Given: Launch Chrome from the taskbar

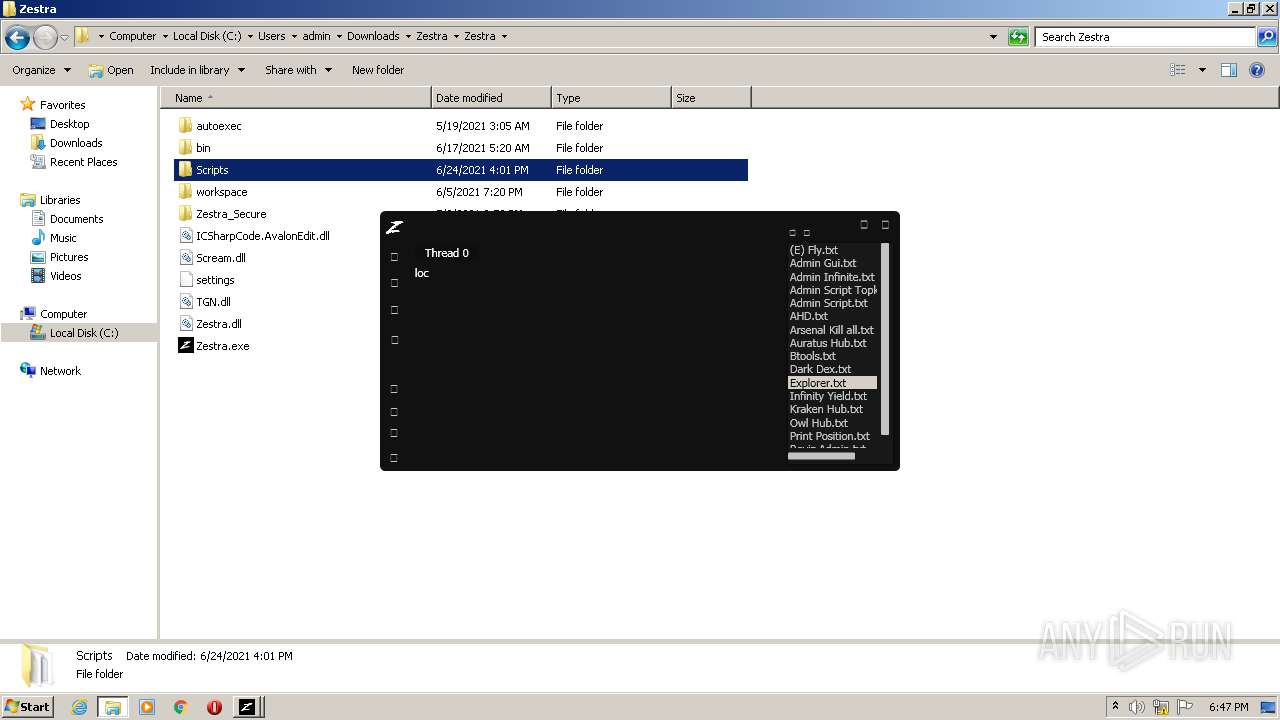Looking at the screenshot, I should click(x=181, y=707).
